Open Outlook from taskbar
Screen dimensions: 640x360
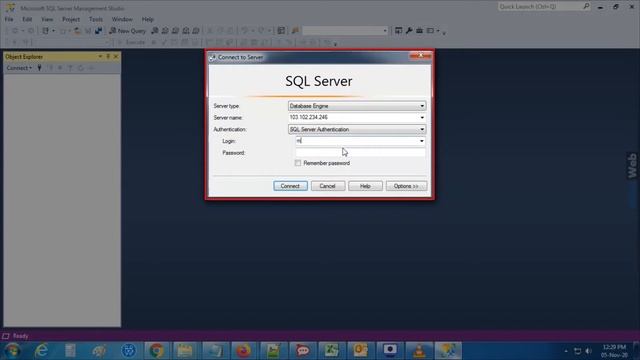point(360,351)
